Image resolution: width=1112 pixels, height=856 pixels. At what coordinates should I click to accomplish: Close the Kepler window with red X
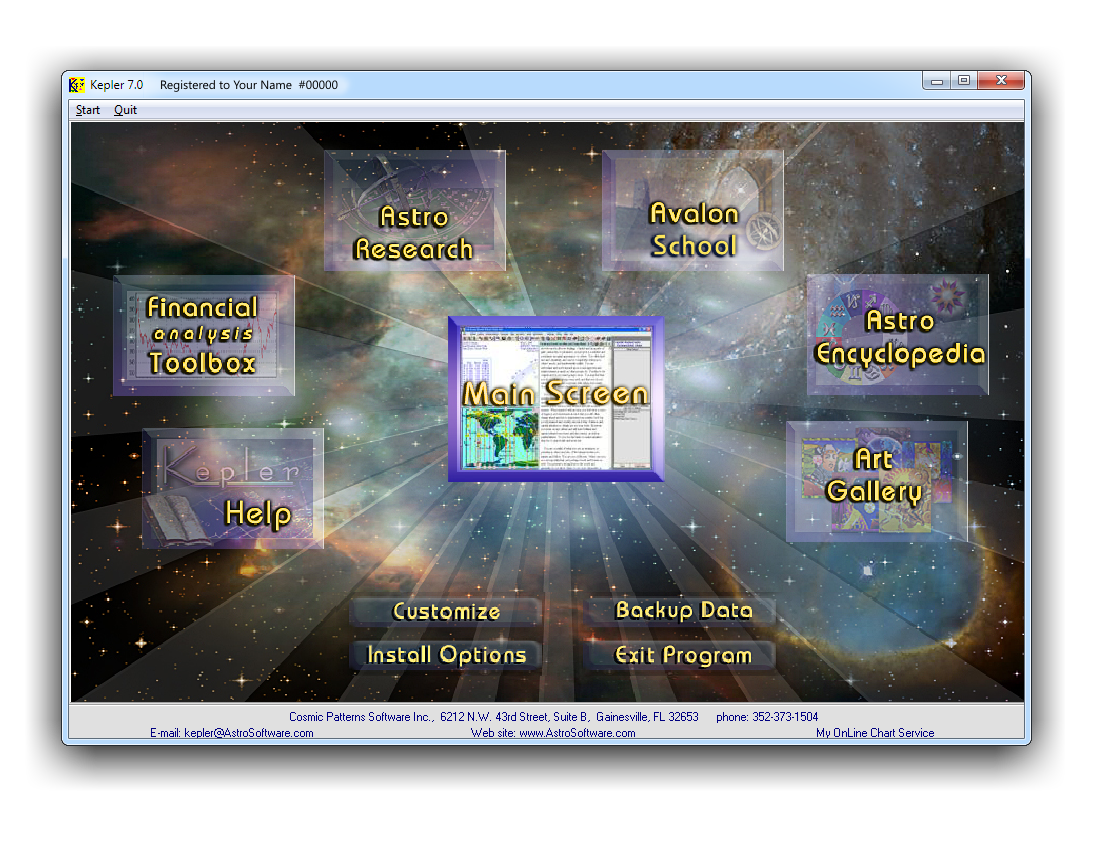click(x=999, y=81)
